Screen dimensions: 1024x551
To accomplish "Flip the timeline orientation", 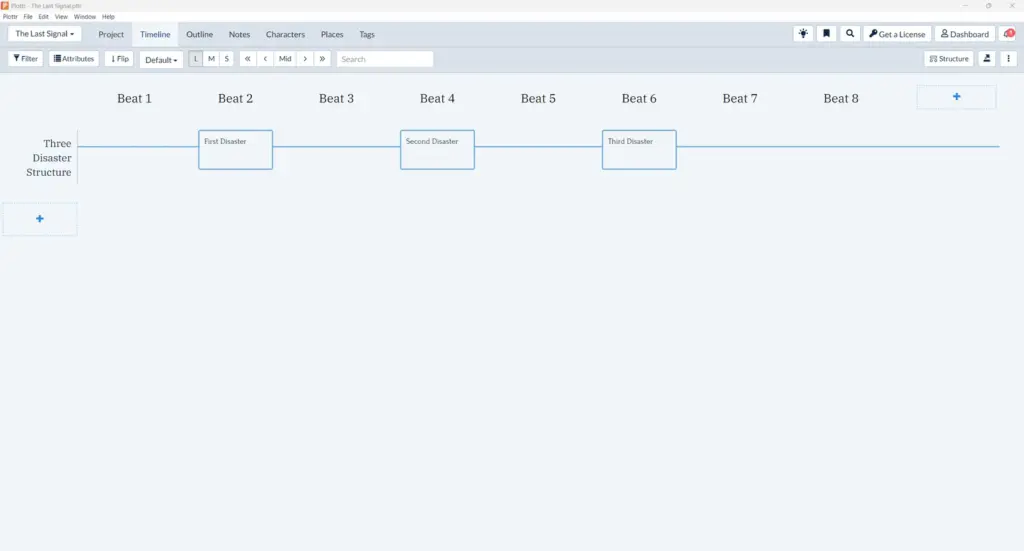I will pyautogui.click(x=120, y=59).
